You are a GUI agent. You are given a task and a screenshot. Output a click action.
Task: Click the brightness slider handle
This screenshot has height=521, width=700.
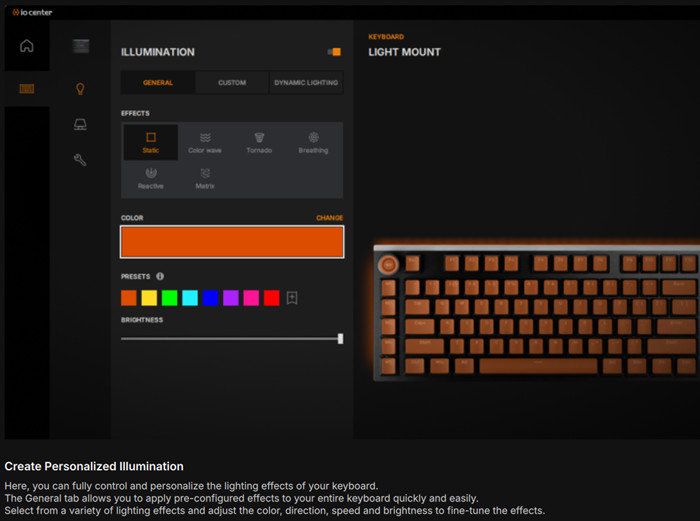click(x=341, y=338)
